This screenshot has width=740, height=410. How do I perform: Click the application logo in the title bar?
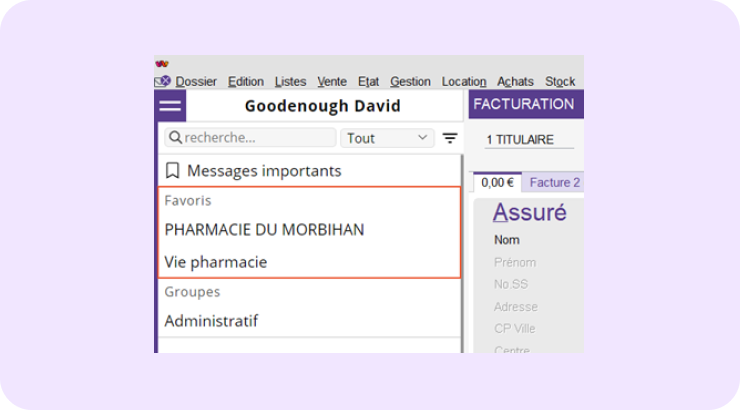(x=162, y=63)
